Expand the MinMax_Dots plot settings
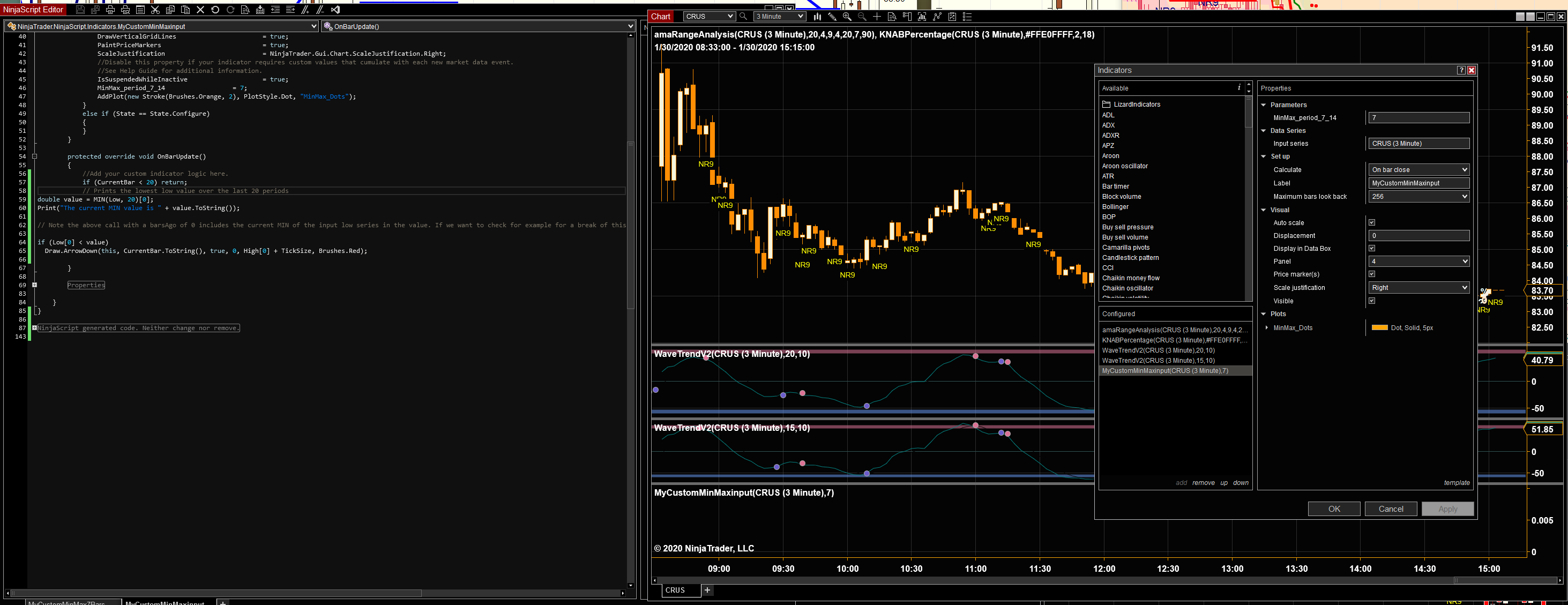 click(1267, 327)
